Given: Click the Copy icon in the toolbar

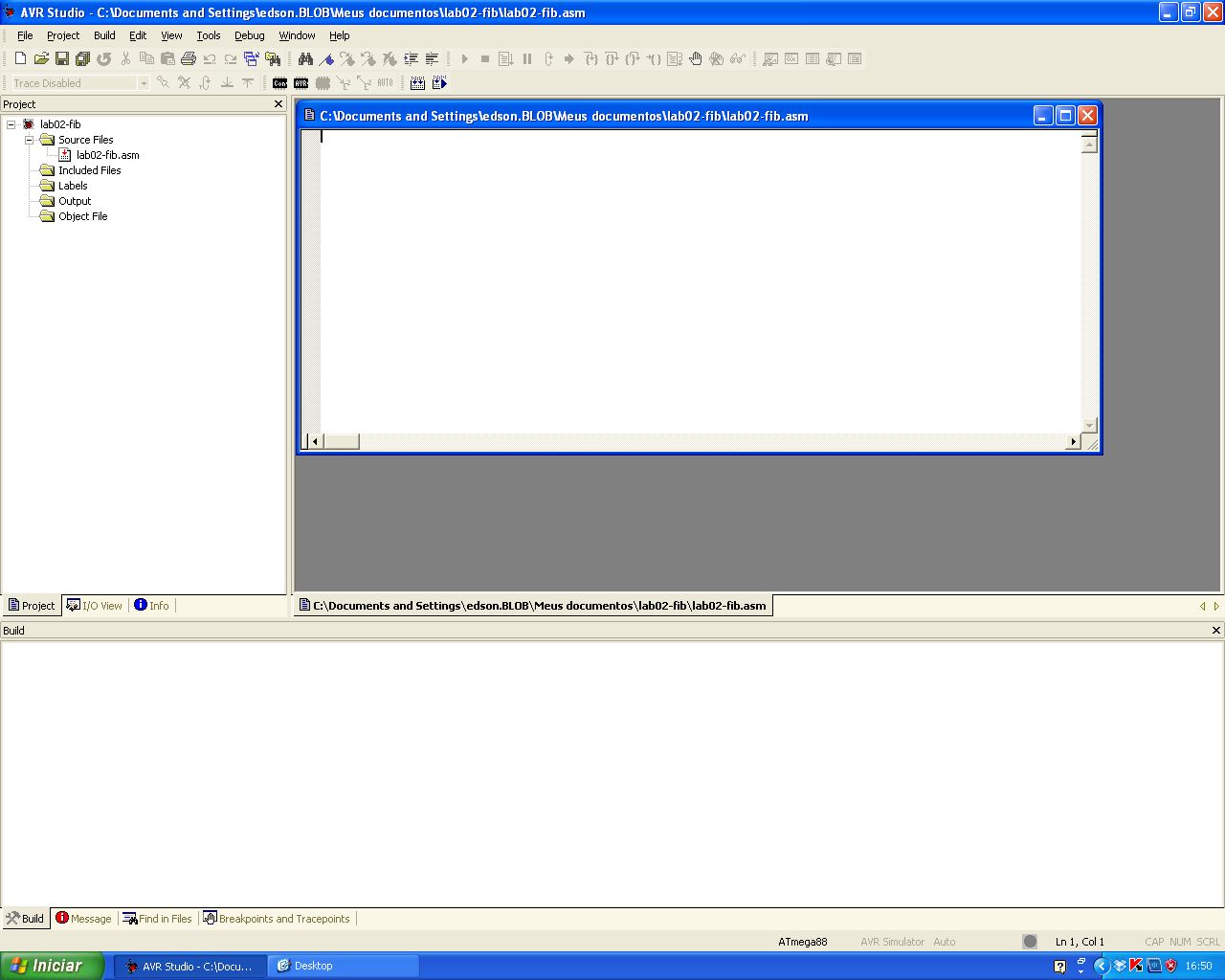Looking at the screenshot, I should 146,59.
